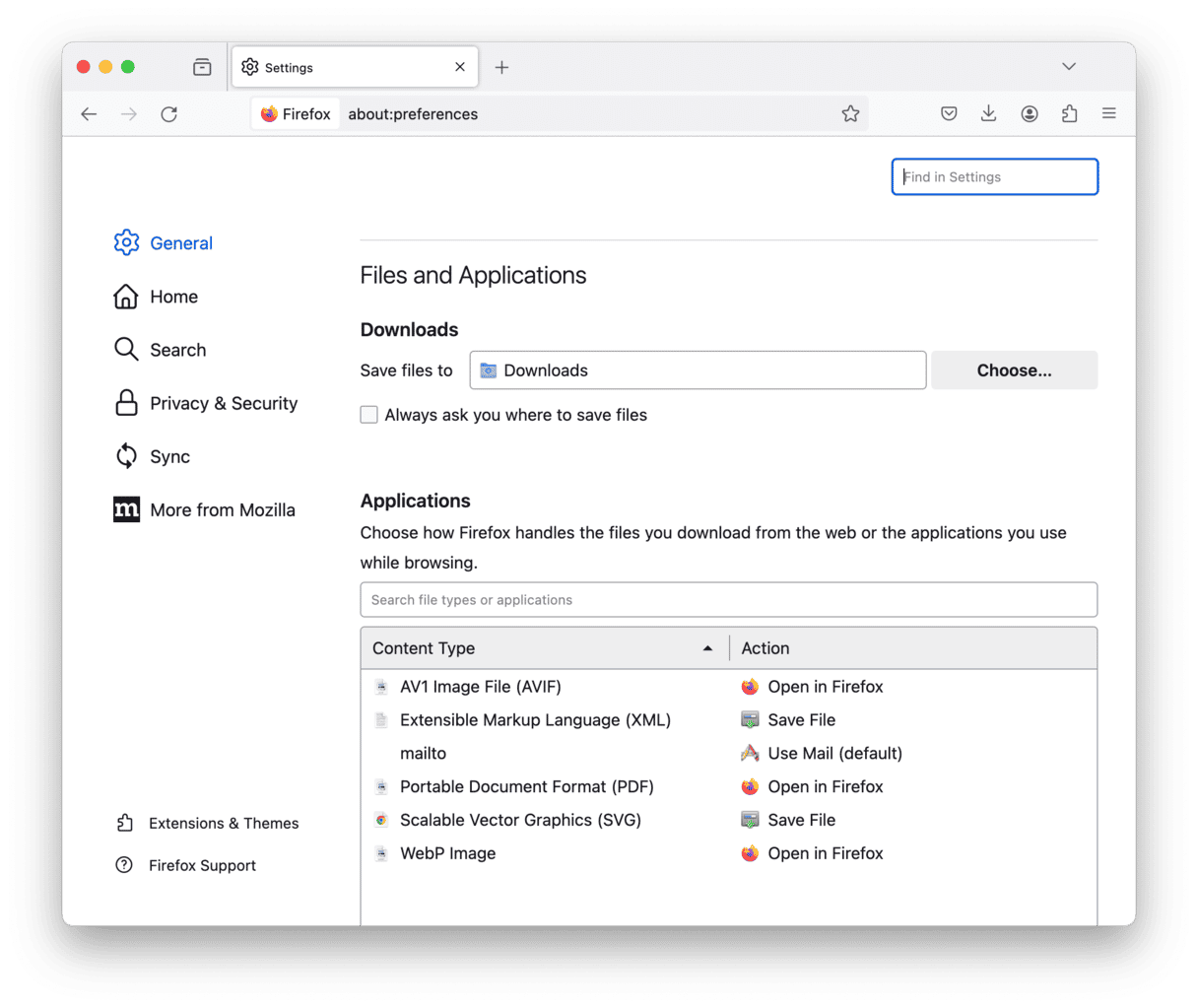The width and height of the screenshot is (1198, 1008).
Task: Open More from Mozilla
Action: pyautogui.click(x=204, y=509)
